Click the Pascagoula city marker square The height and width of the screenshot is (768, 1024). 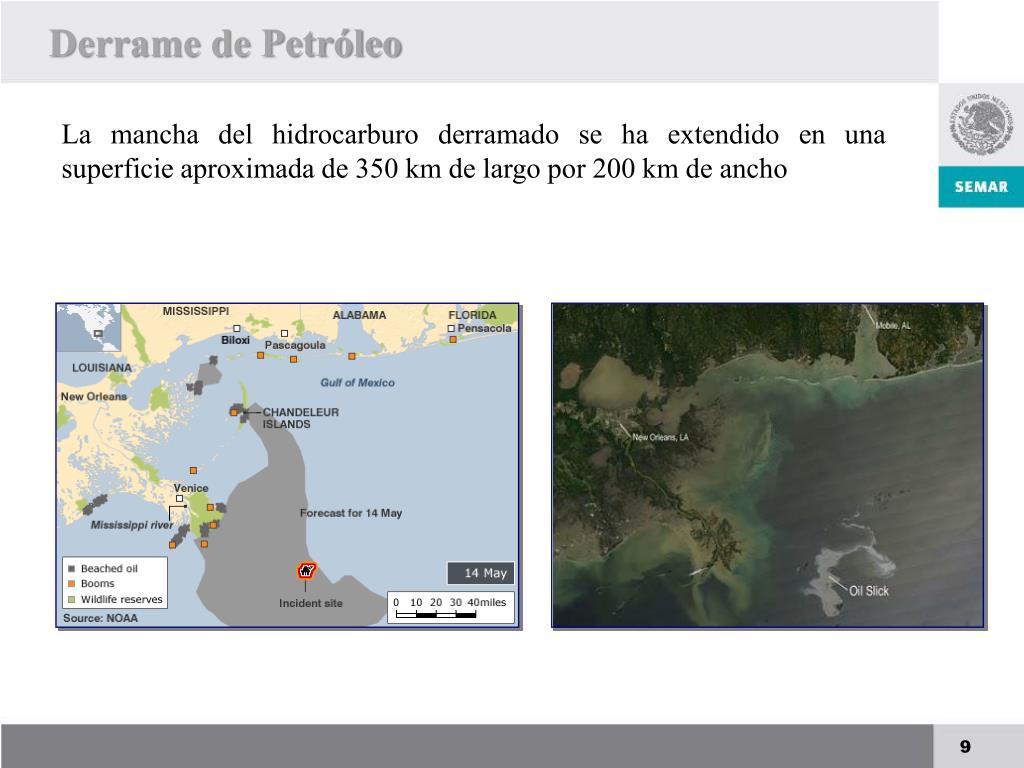pyautogui.click(x=284, y=334)
